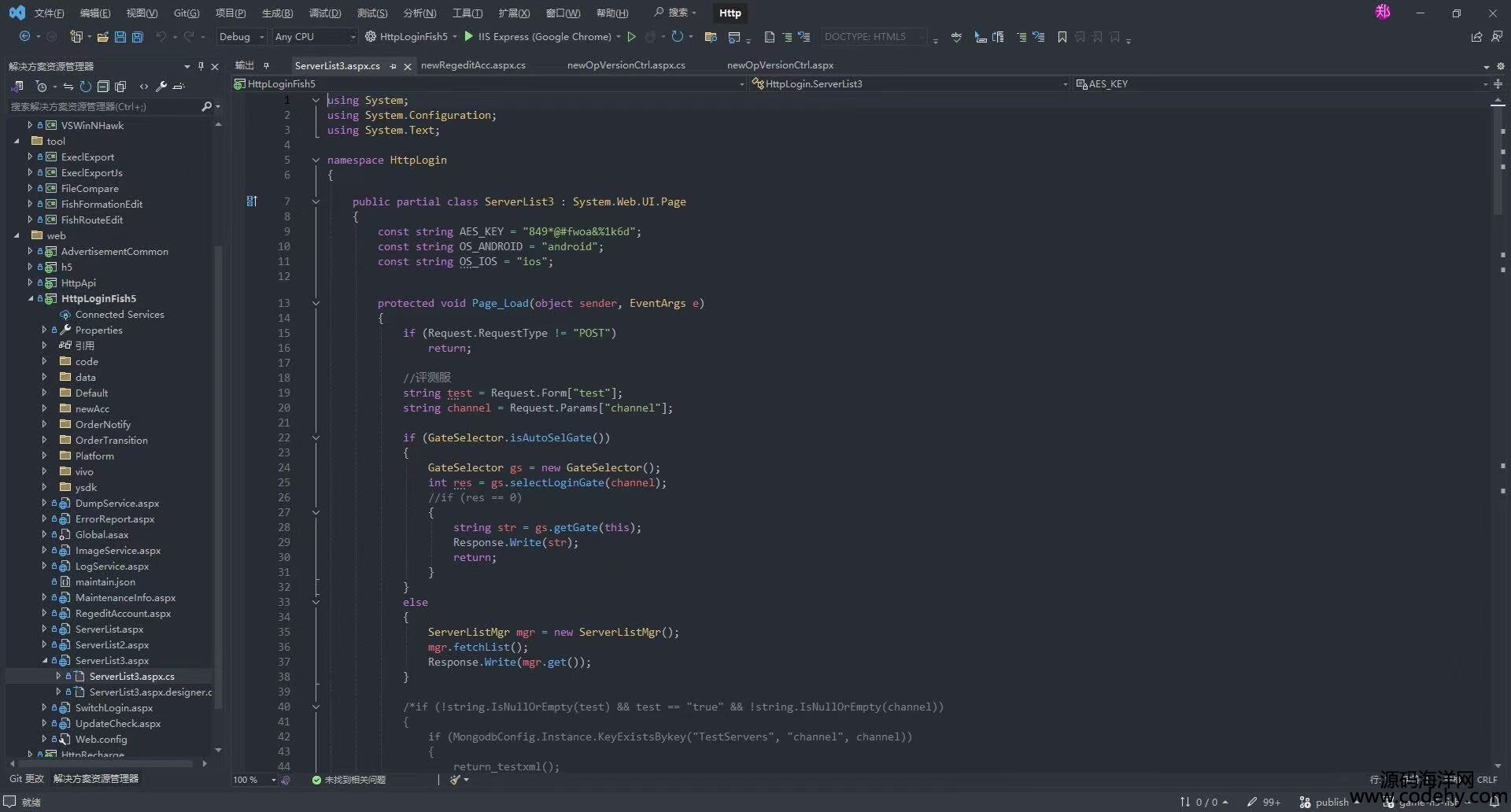Image resolution: width=1511 pixels, height=812 pixels.
Task: Select the maintain.json file in the tree
Action: click(x=105, y=581)
